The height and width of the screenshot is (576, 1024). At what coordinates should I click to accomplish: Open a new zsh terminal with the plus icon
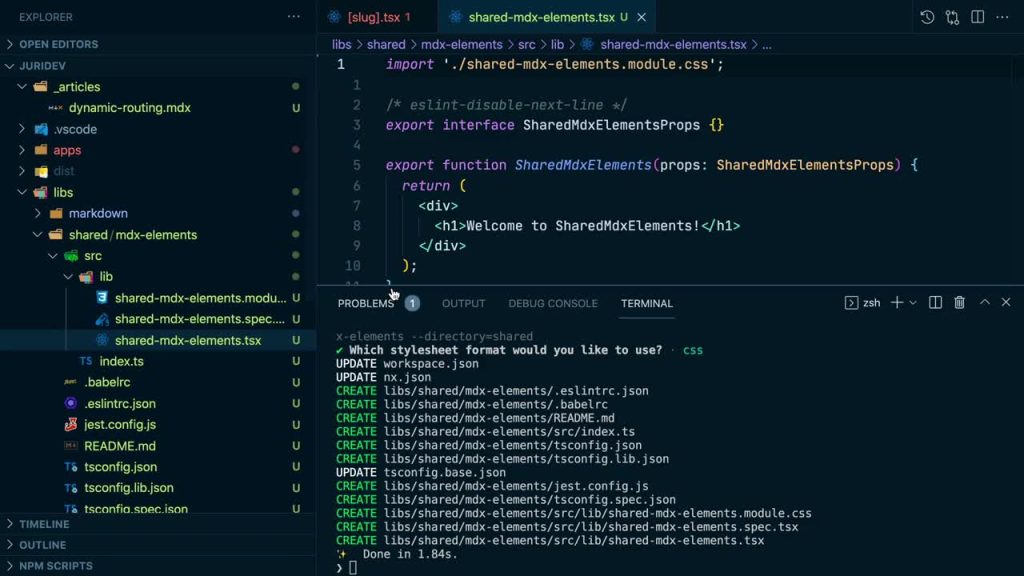click(897, 302)
